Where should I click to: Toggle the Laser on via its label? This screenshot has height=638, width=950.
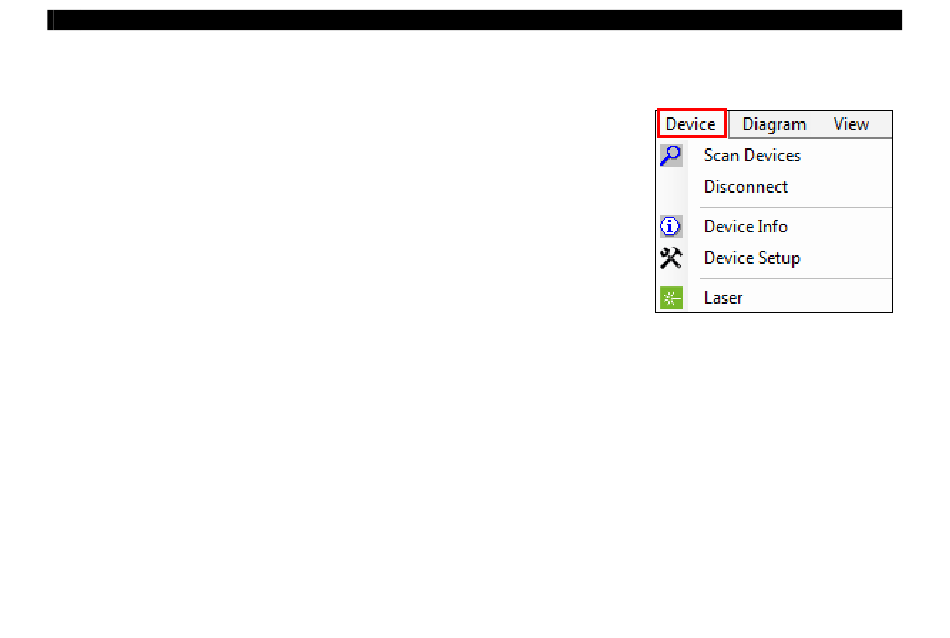tap(723, 298)
